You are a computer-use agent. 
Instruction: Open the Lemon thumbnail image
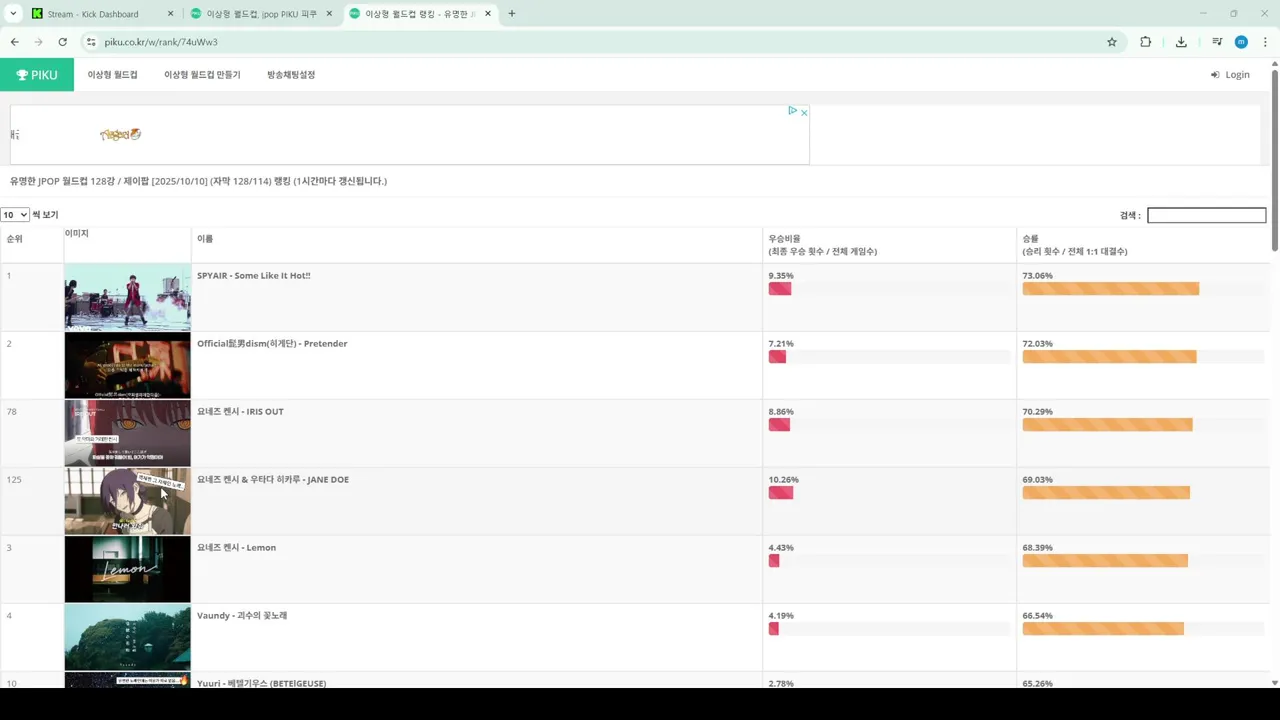[x=127, y=569]
